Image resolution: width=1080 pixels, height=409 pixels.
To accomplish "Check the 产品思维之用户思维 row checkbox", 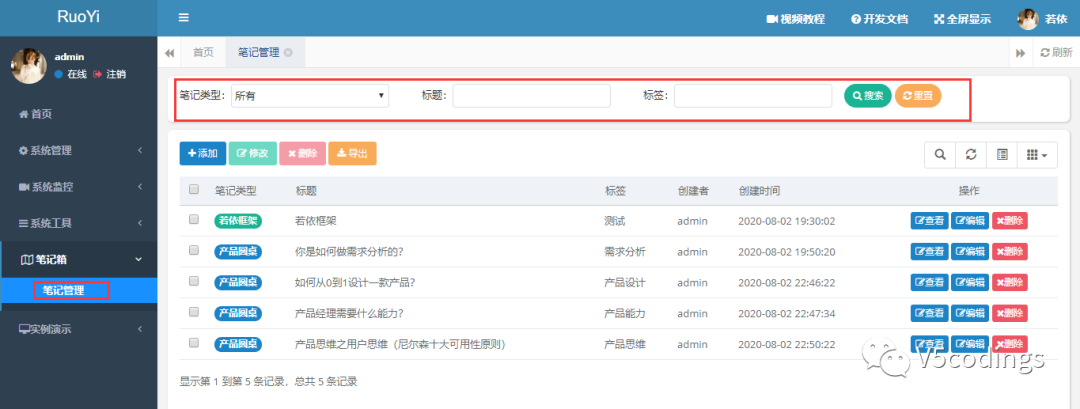I will tap(194, 342).
